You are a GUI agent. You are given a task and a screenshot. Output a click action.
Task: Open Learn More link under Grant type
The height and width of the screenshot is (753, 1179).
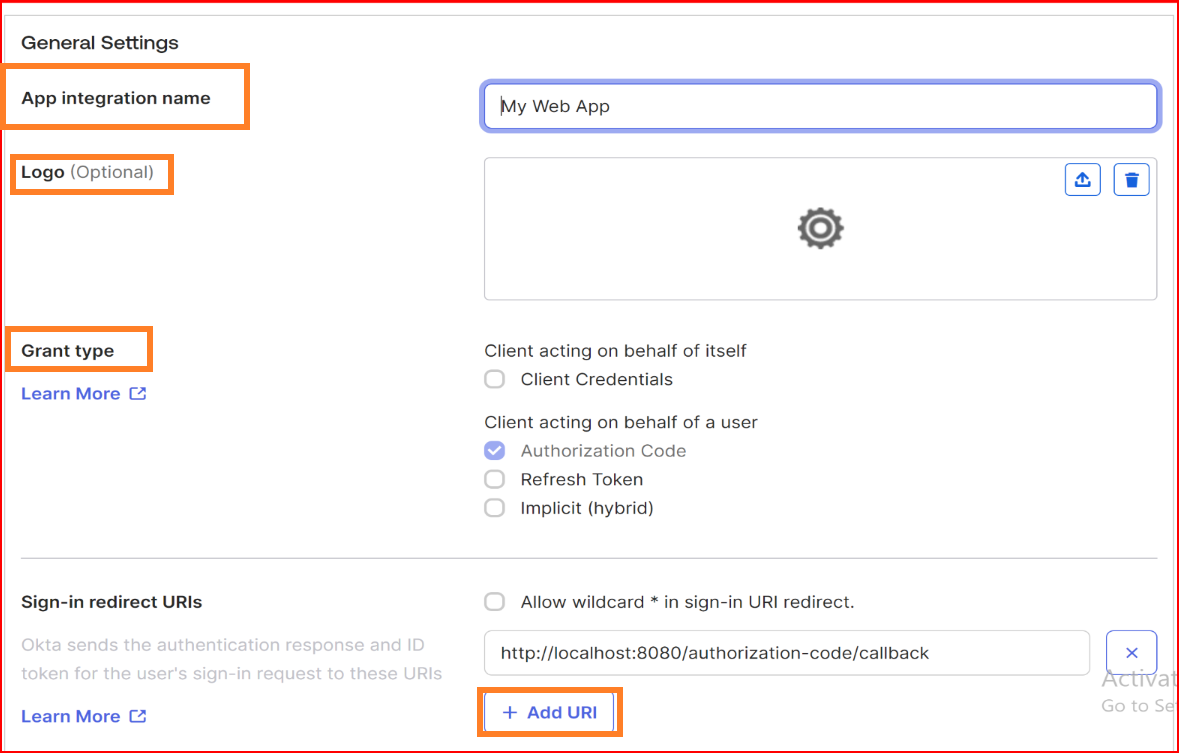pyautogui.click(x=71, y=393)
